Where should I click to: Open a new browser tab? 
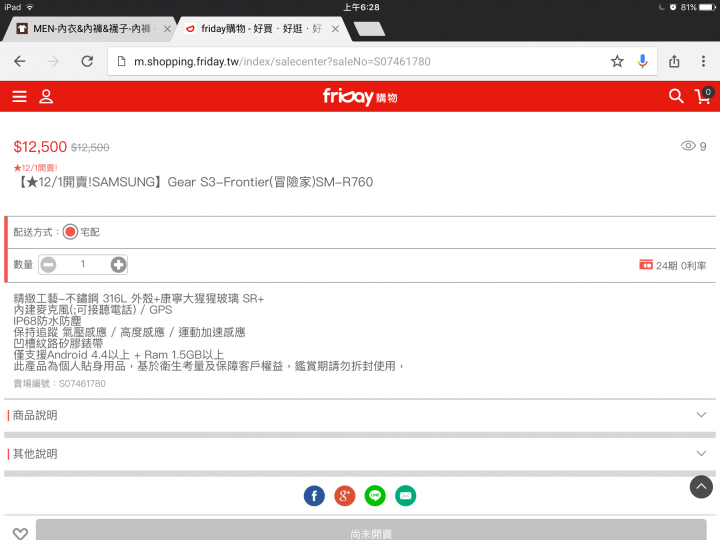point(370,29)
